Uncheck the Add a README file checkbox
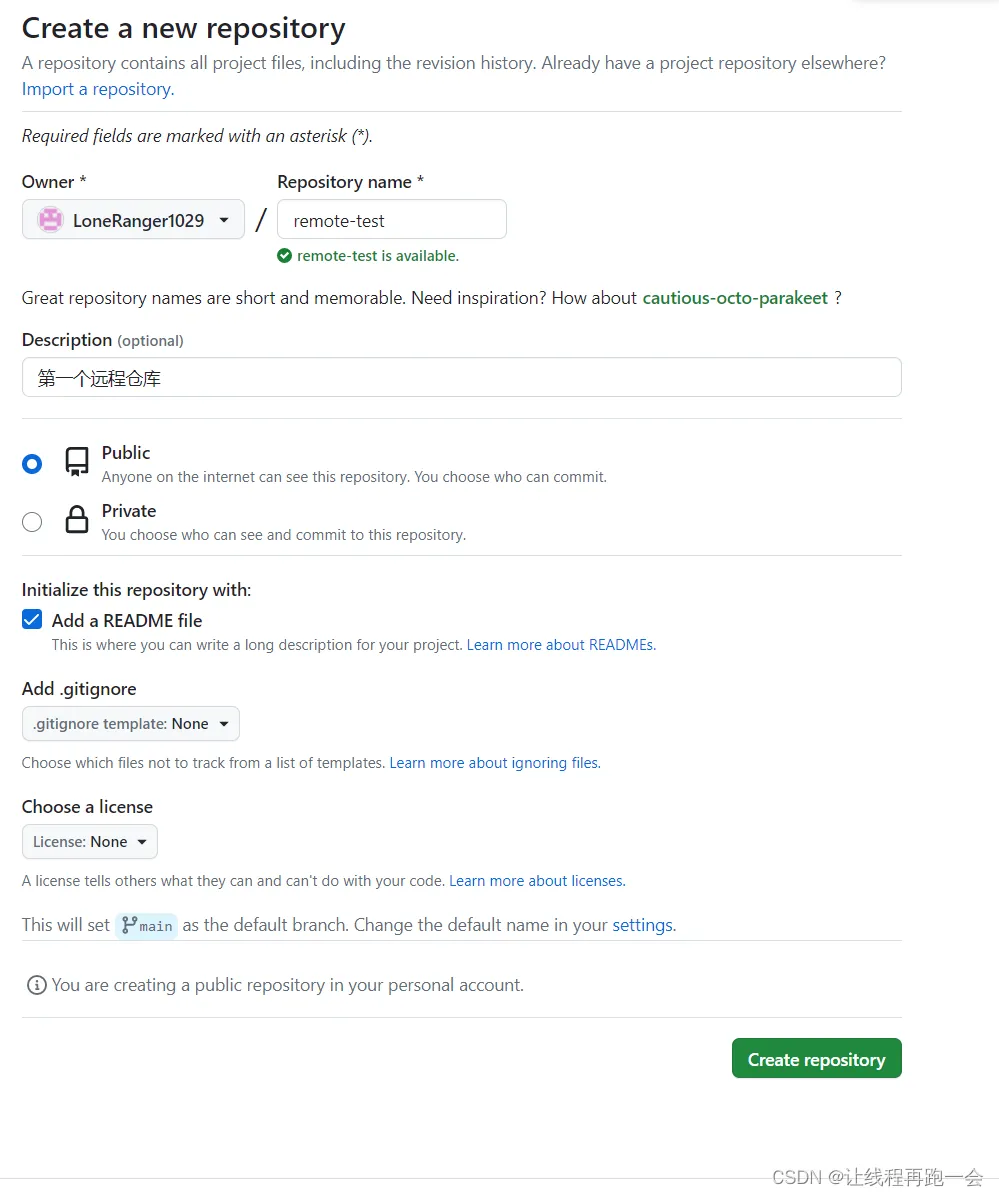Viewport: 999px width, 1196px height. [32, 620]
